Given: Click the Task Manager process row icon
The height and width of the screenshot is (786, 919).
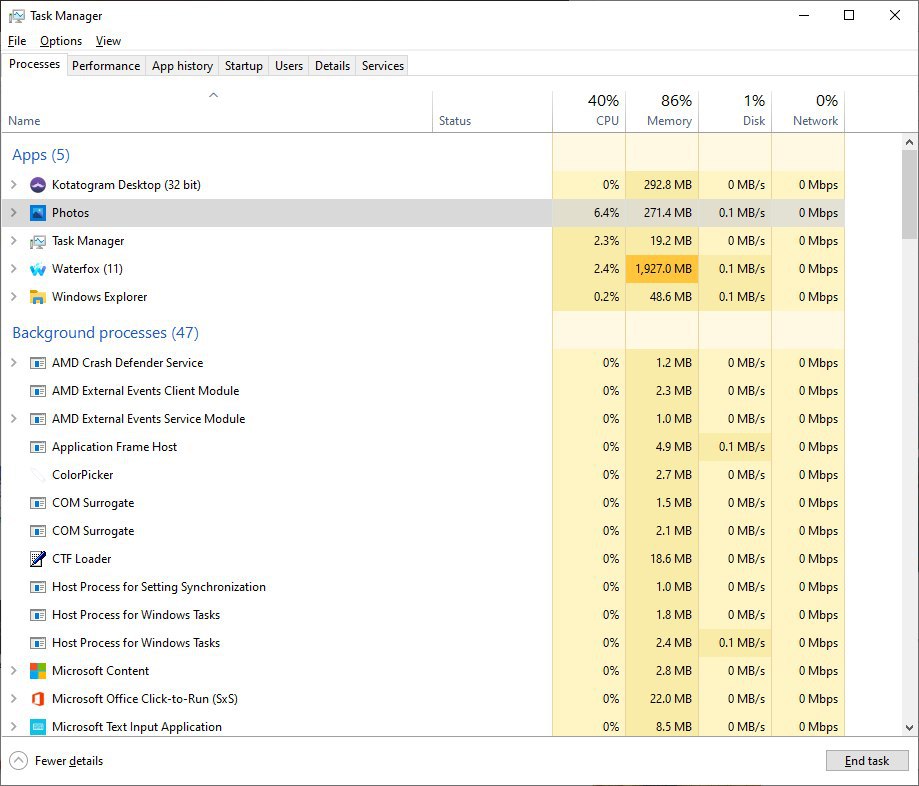Looking at the screenshot, I should pos(38,241).
